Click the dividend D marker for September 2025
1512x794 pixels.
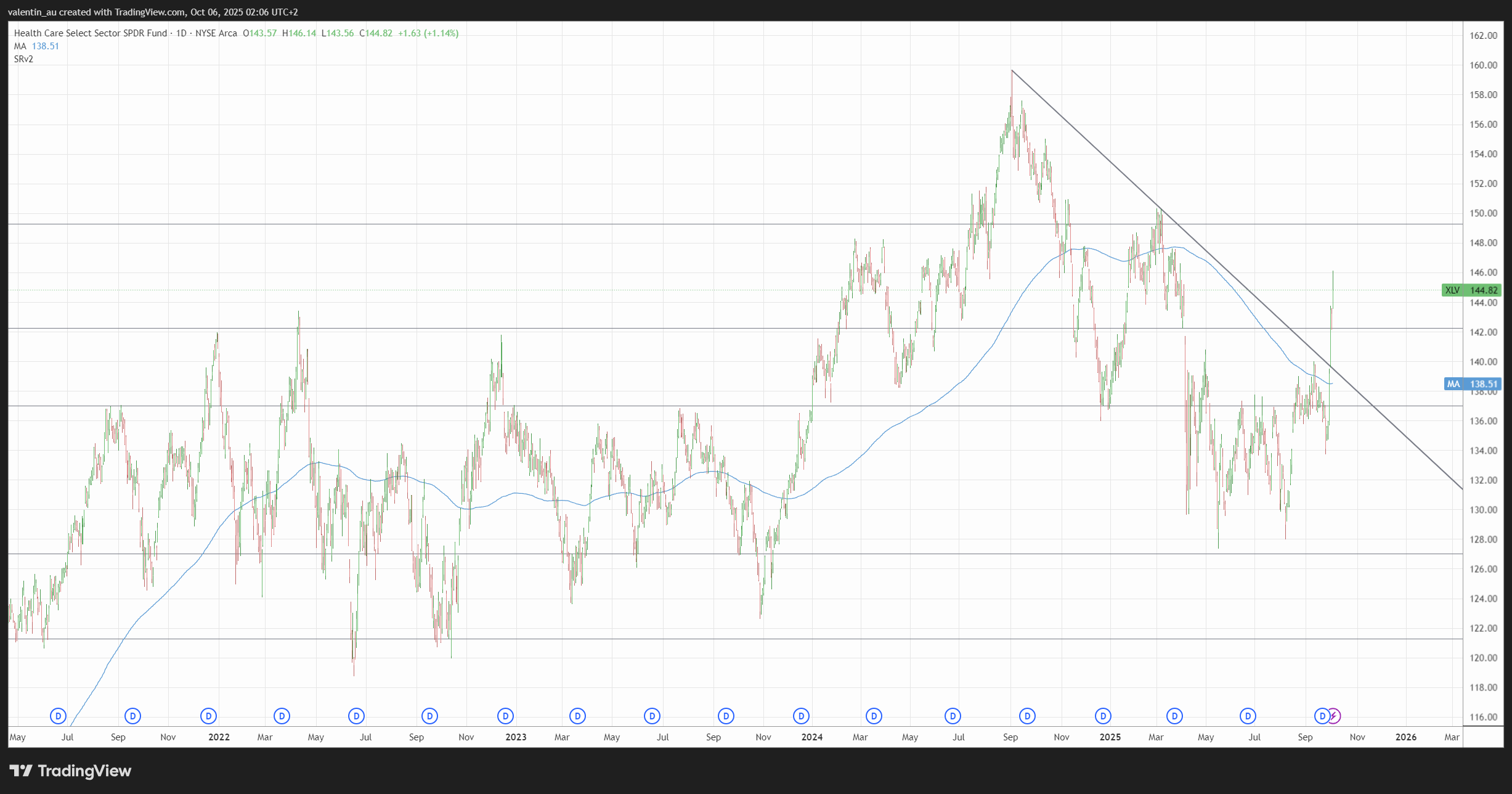tap(1322, 716)
